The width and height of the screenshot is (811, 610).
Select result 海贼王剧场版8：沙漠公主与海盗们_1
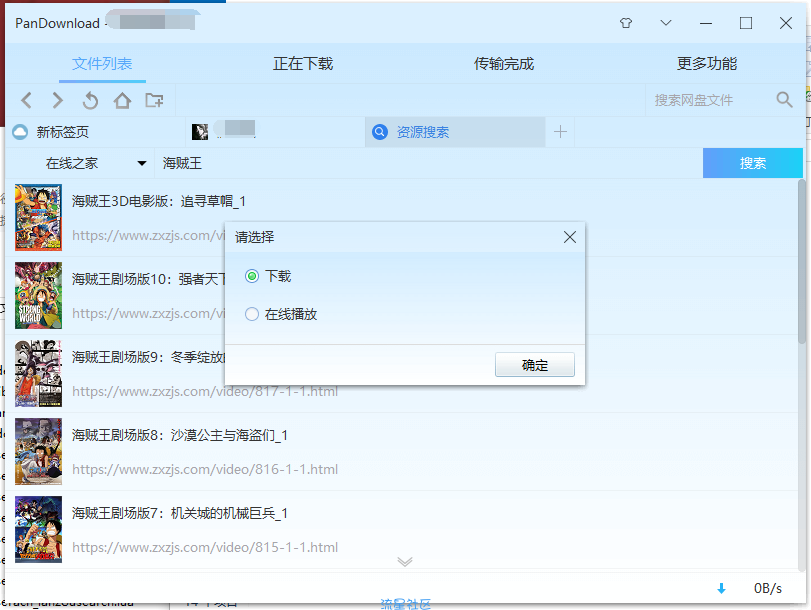tap(179, 435)
